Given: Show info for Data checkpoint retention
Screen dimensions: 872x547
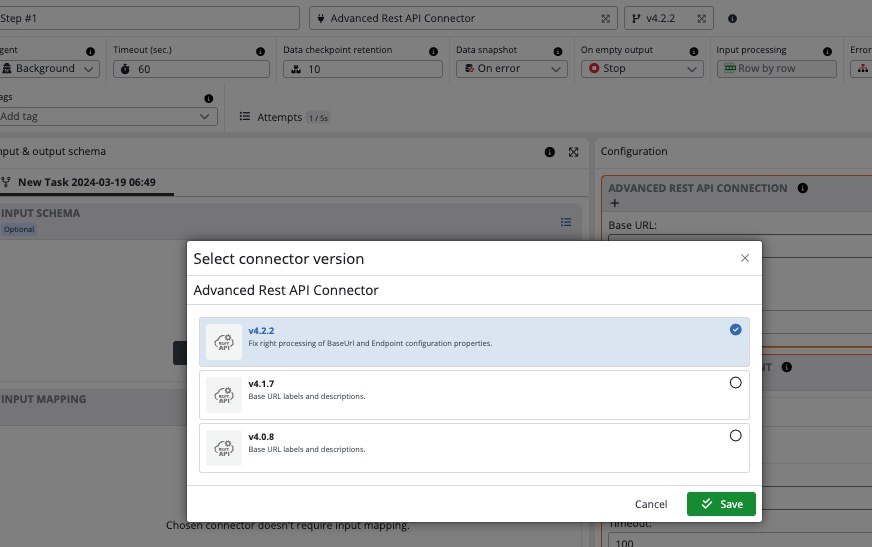Looking at the screenshot, I should click(433, 51).
